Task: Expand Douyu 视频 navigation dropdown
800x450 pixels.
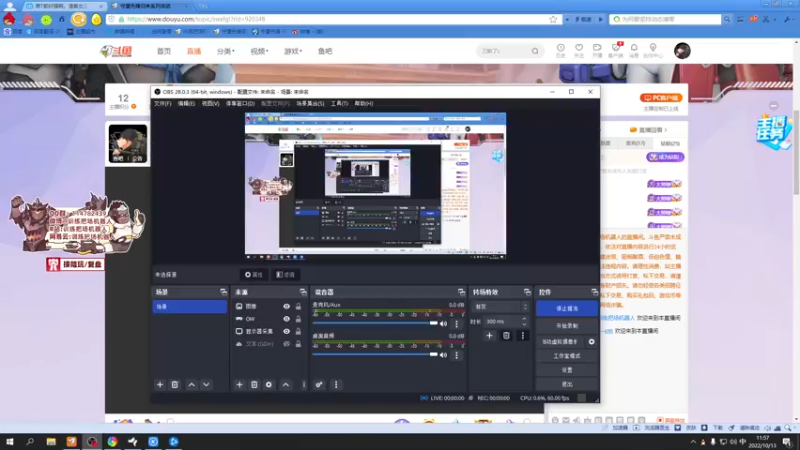Action: coord(259,51)
